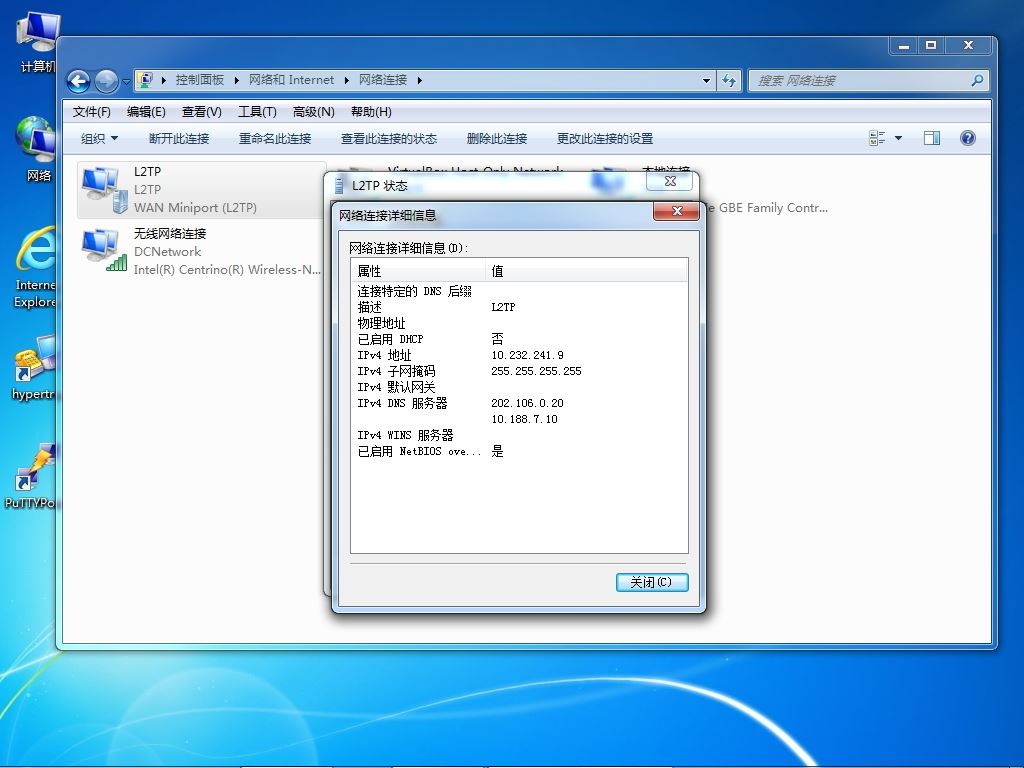
Task: Select the 物理地址 property row
Action: [519, 323]
